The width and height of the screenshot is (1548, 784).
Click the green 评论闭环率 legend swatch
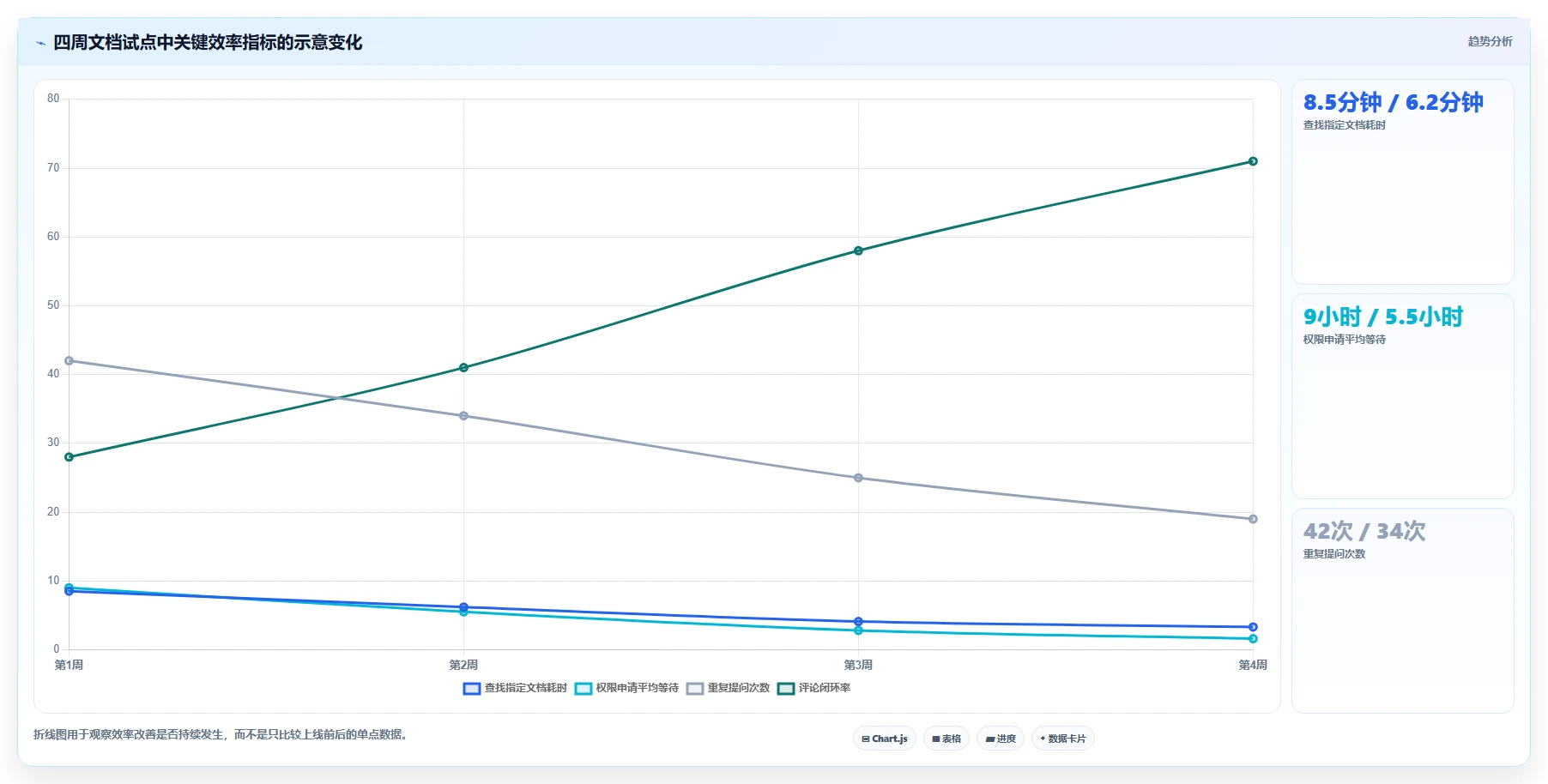point(786,688)
